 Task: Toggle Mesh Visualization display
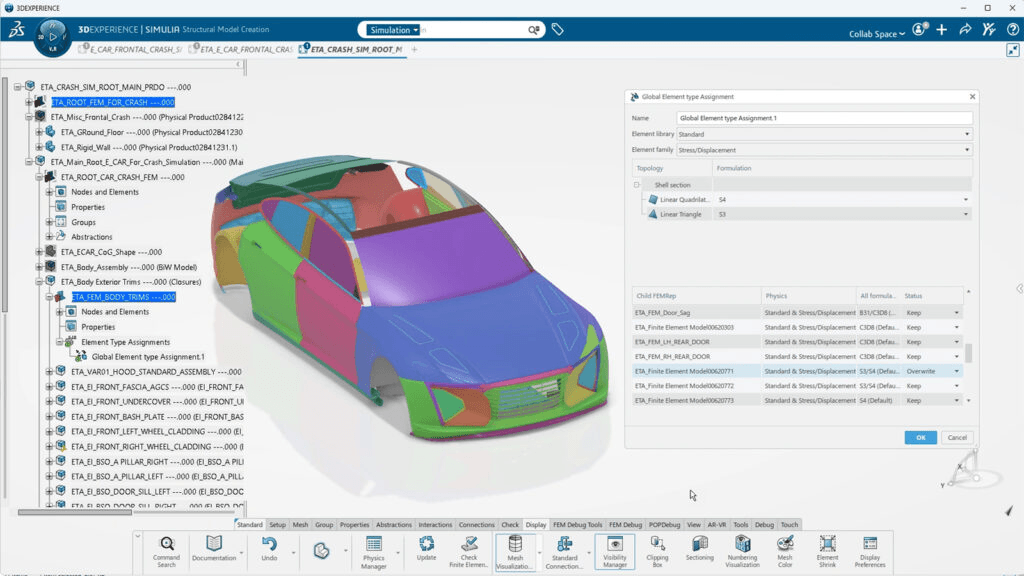point(515,549)
